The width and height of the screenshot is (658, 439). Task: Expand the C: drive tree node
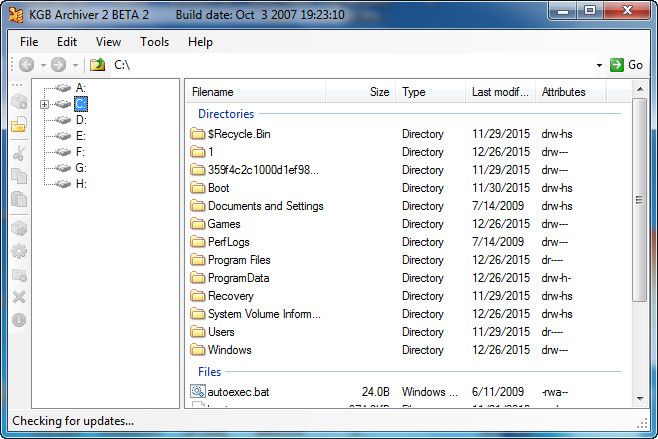(x=44, y=104)
